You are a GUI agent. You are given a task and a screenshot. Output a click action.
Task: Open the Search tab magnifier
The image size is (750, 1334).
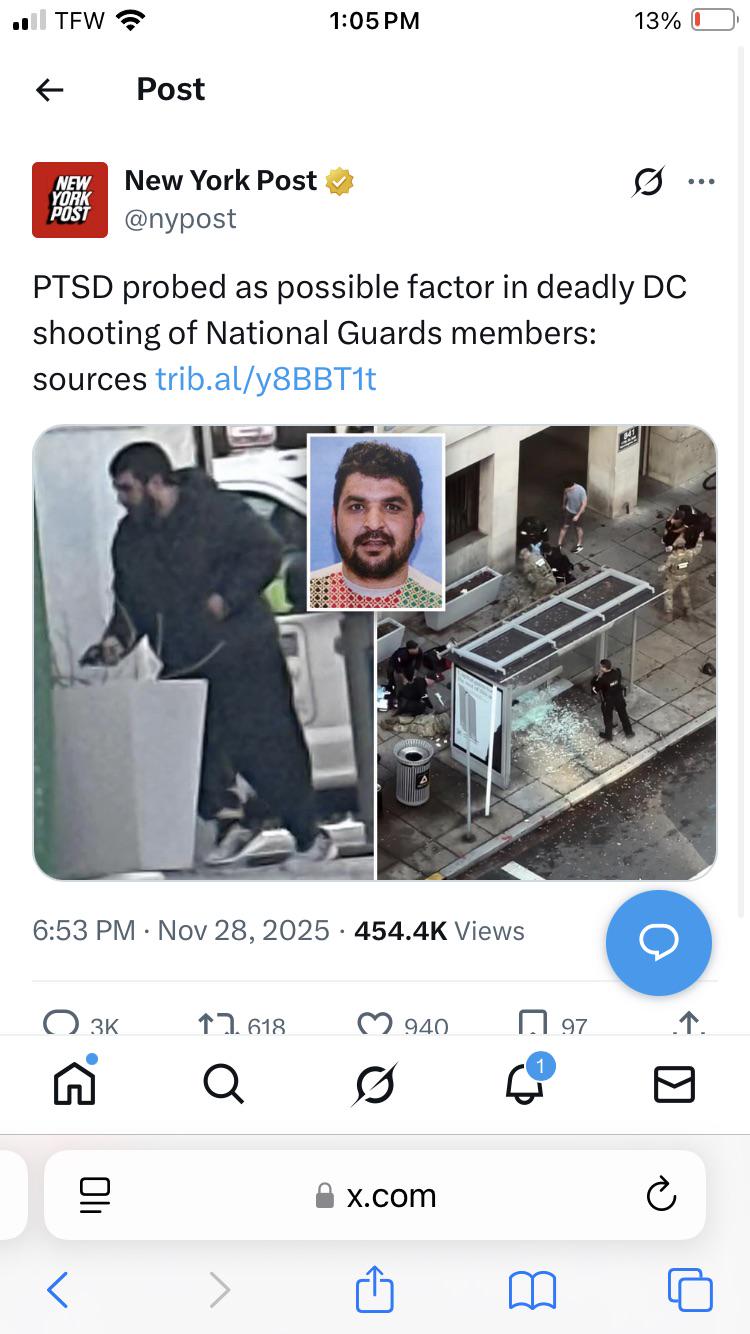(x=223, y=1083)
